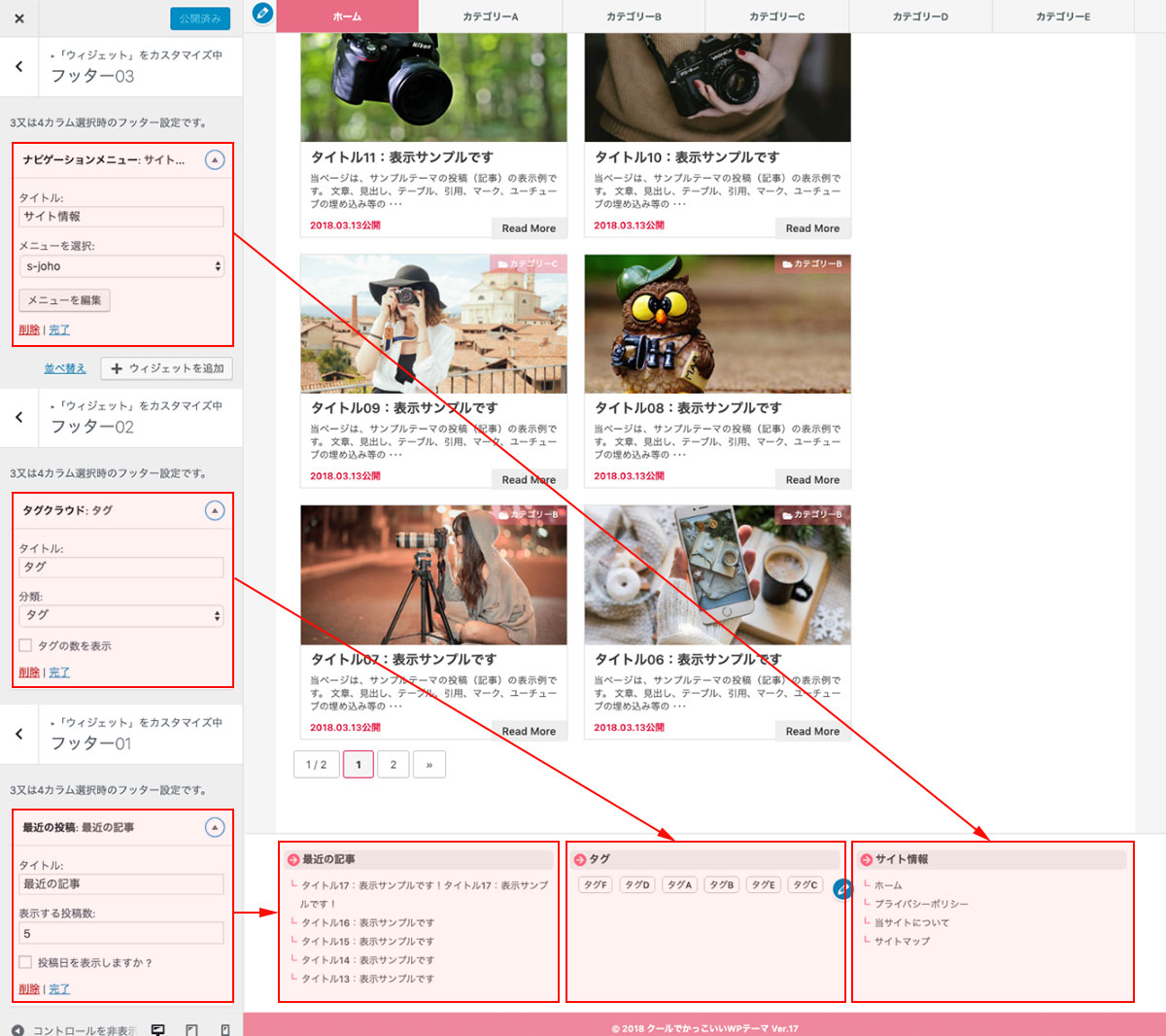
Task: Select the ホーム navigation tab
Action: [x=347, y=17]
